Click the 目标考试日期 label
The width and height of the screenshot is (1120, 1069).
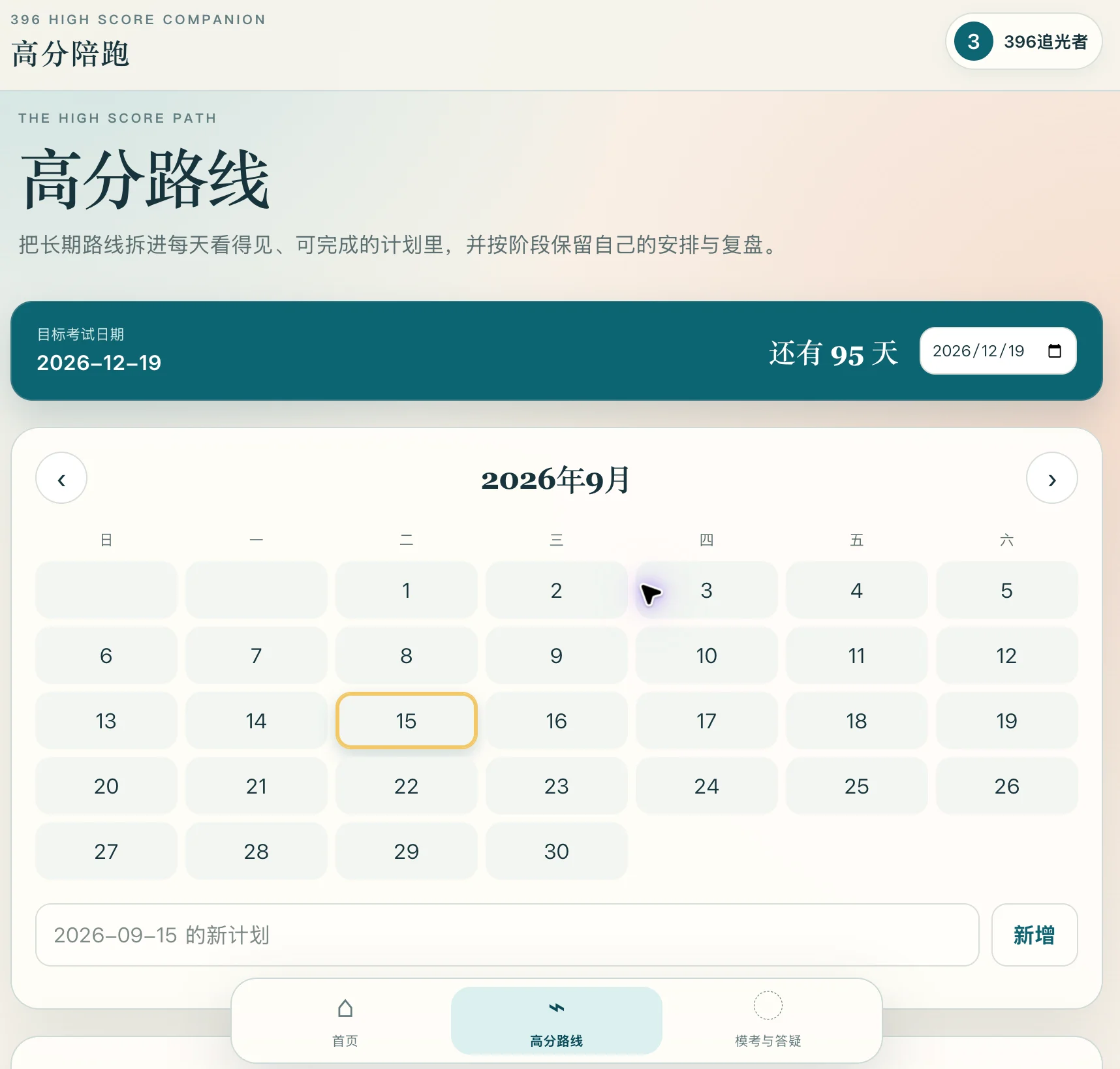click(x=80, y=334)
